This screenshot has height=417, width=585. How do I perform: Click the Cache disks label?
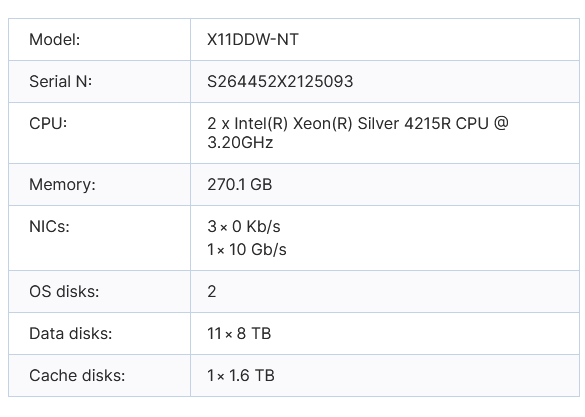pos(77,375)
